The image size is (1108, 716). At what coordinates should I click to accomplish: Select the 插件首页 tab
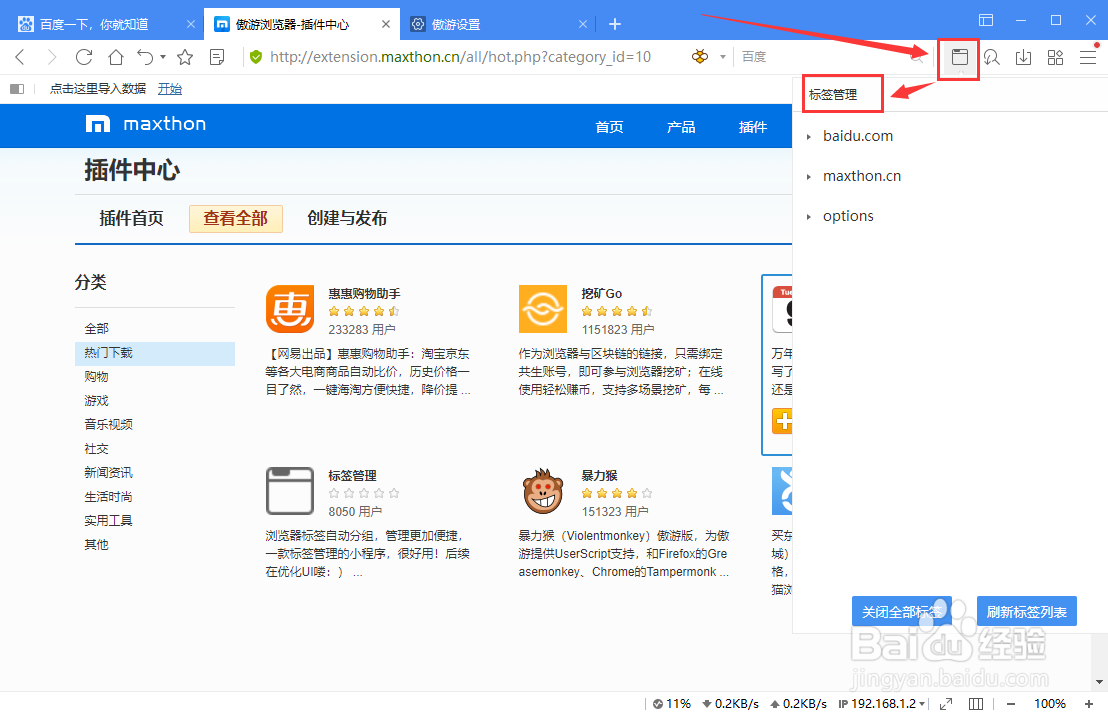pyautogui.click(x=131, y=218)
